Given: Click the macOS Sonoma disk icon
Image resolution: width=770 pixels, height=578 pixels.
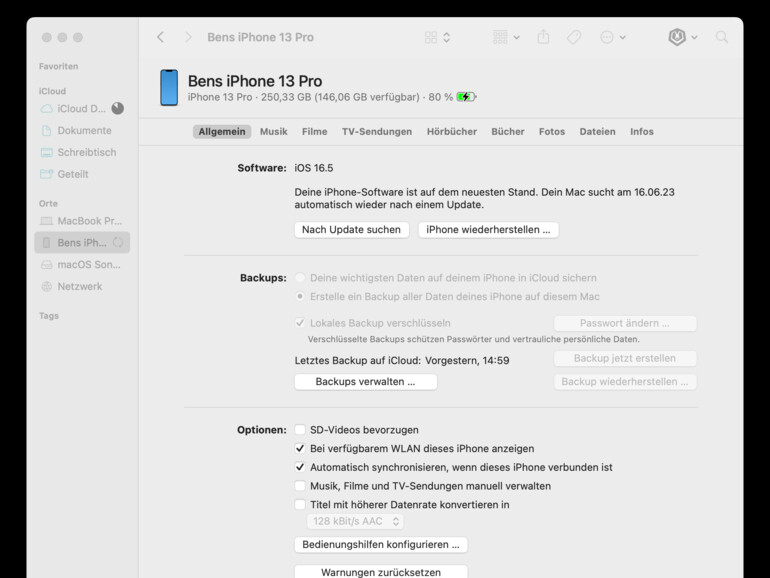Looking at the screenshot, I should (46, 265).
